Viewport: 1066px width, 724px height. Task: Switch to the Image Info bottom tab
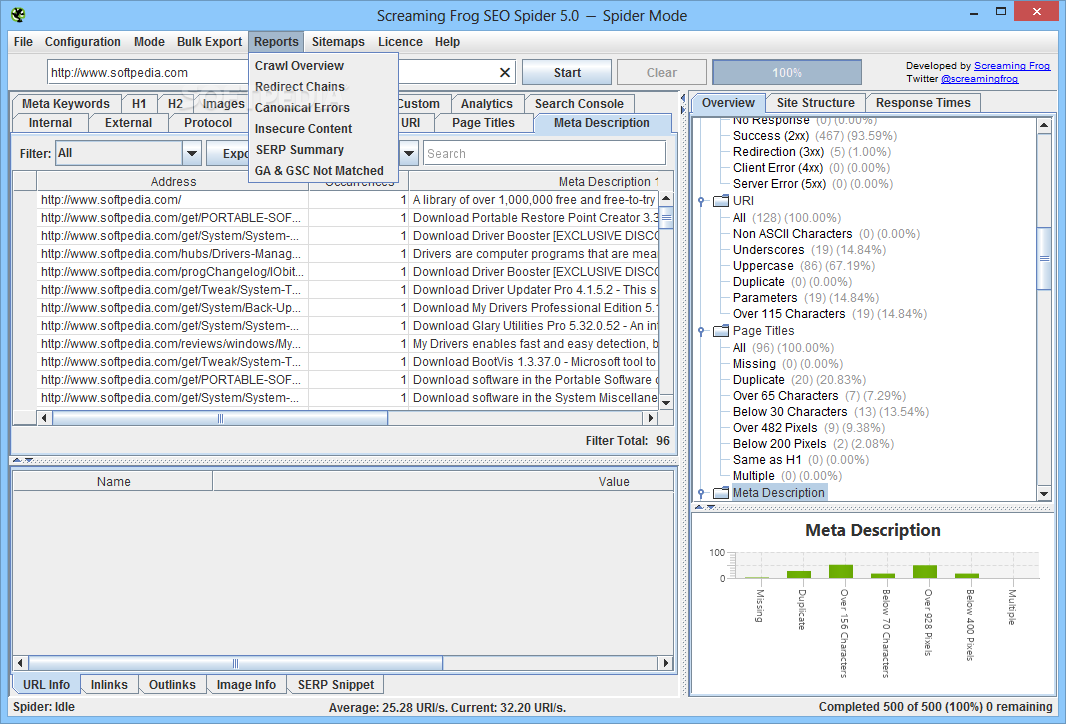(x=246, y=685)
